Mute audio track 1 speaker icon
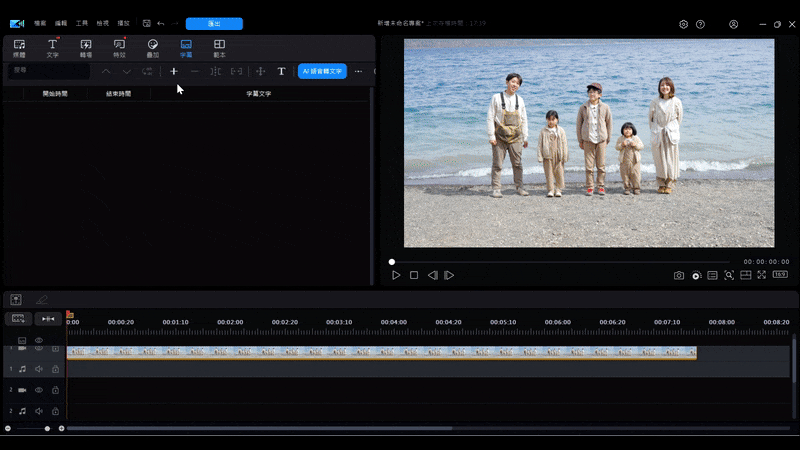The width and height of the screenshot is (800, 450). (39, 369)
